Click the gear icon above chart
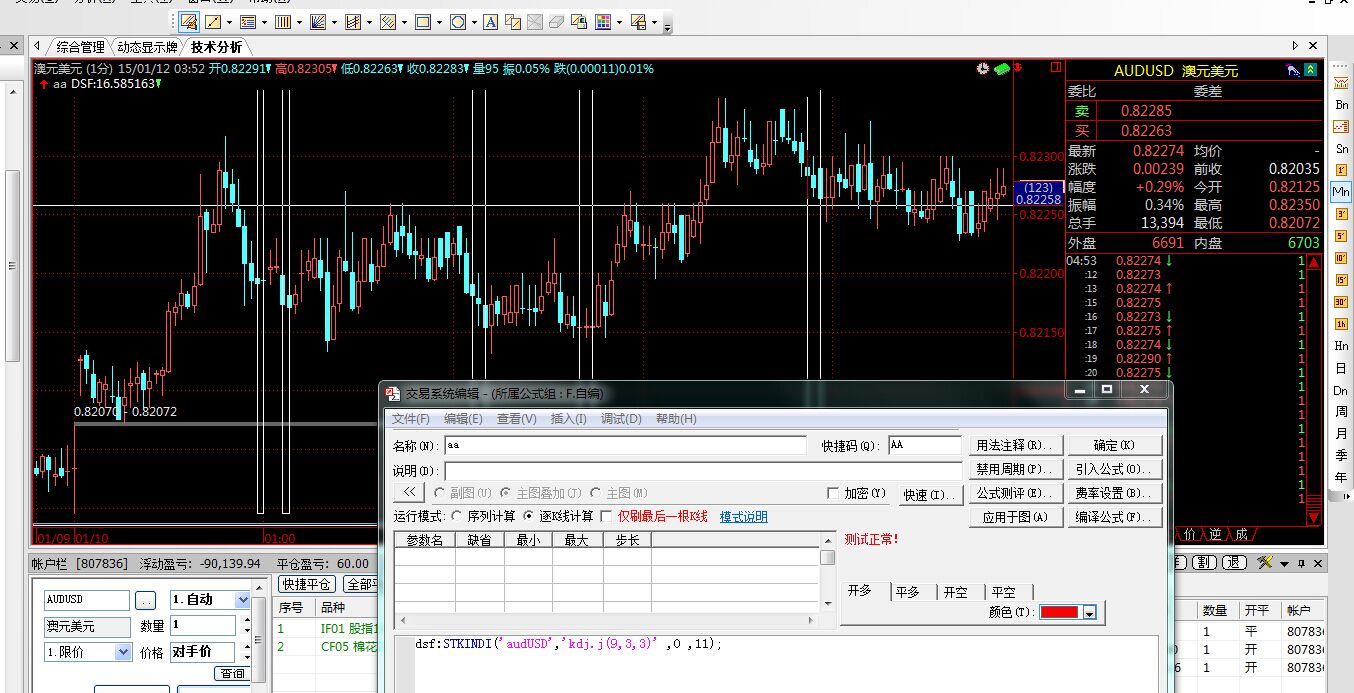Screen dimensions: 1354x693 [x=983, y=68]
